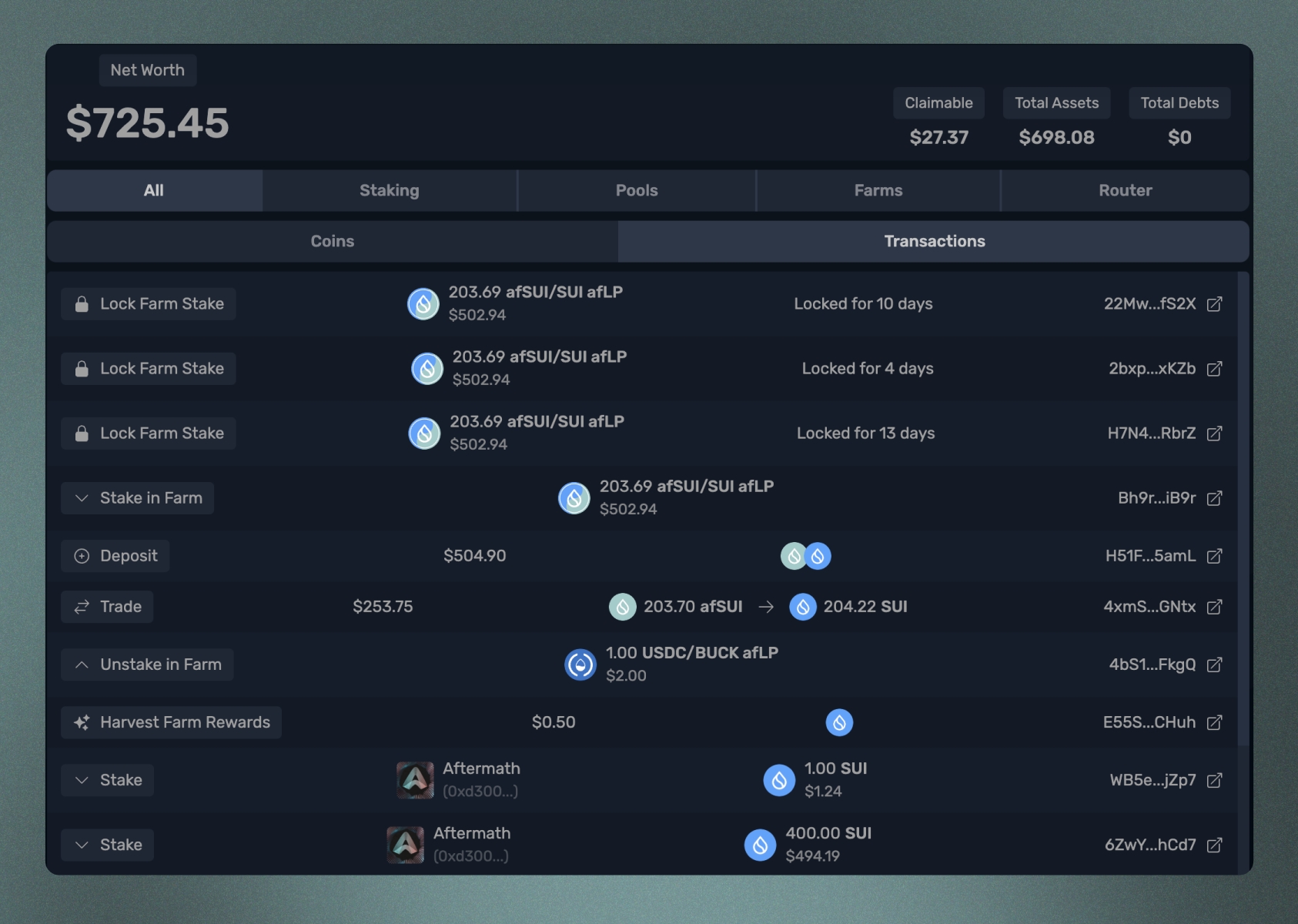1298x924 pixels.
Task: Open external link for transaction 2bxp...xKZb
Action: (x=1214, y=369)
